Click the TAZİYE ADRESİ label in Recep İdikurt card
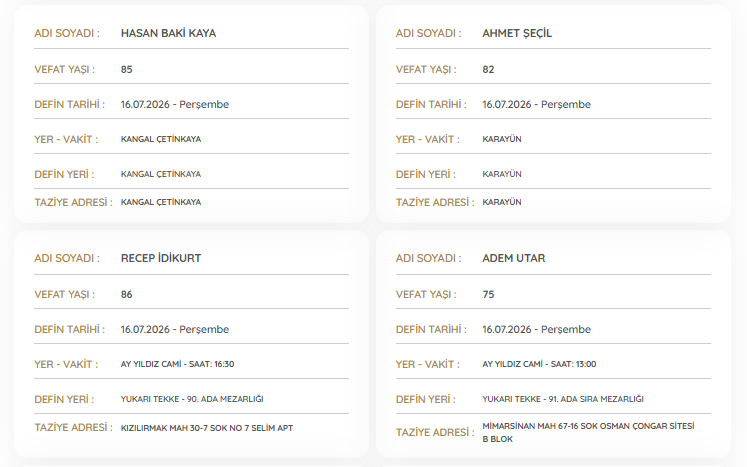The image size is (747, 467). tap(73, 427)
